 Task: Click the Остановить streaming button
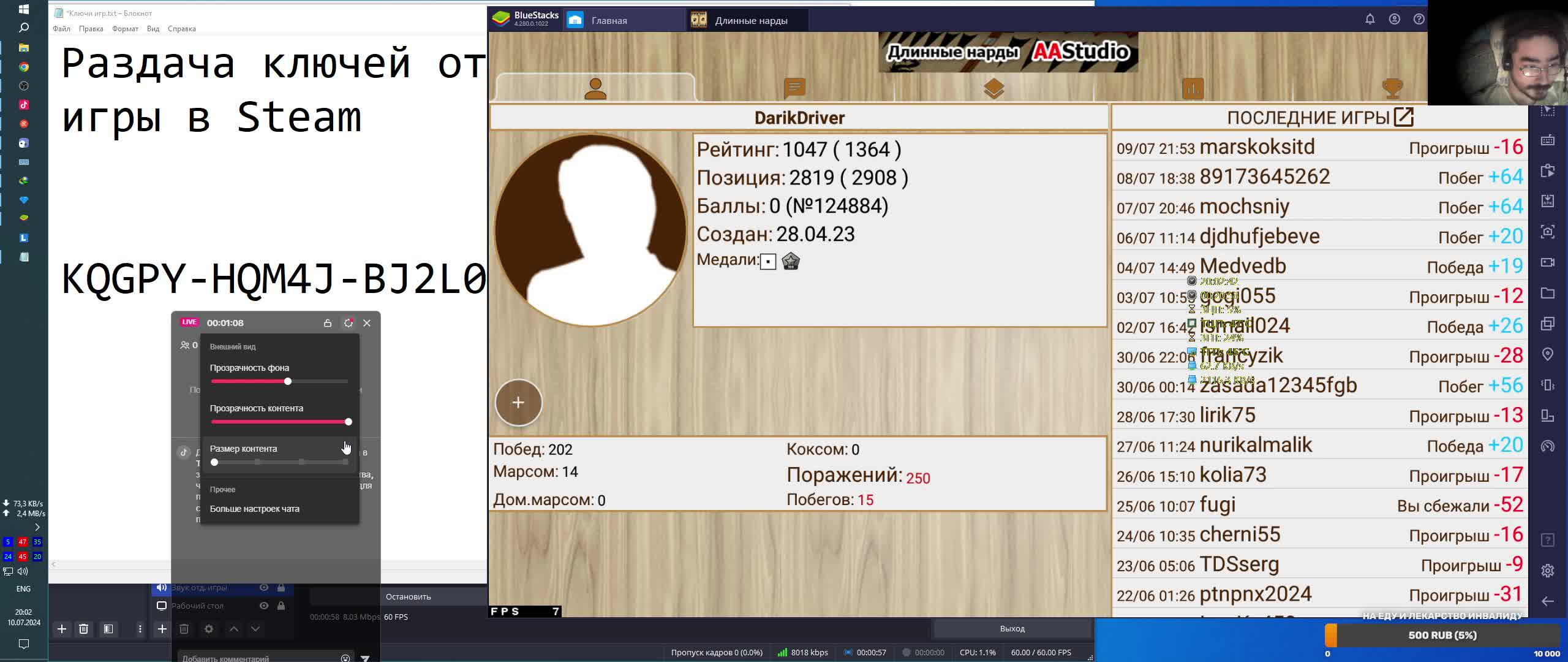[x=408, y=596]
